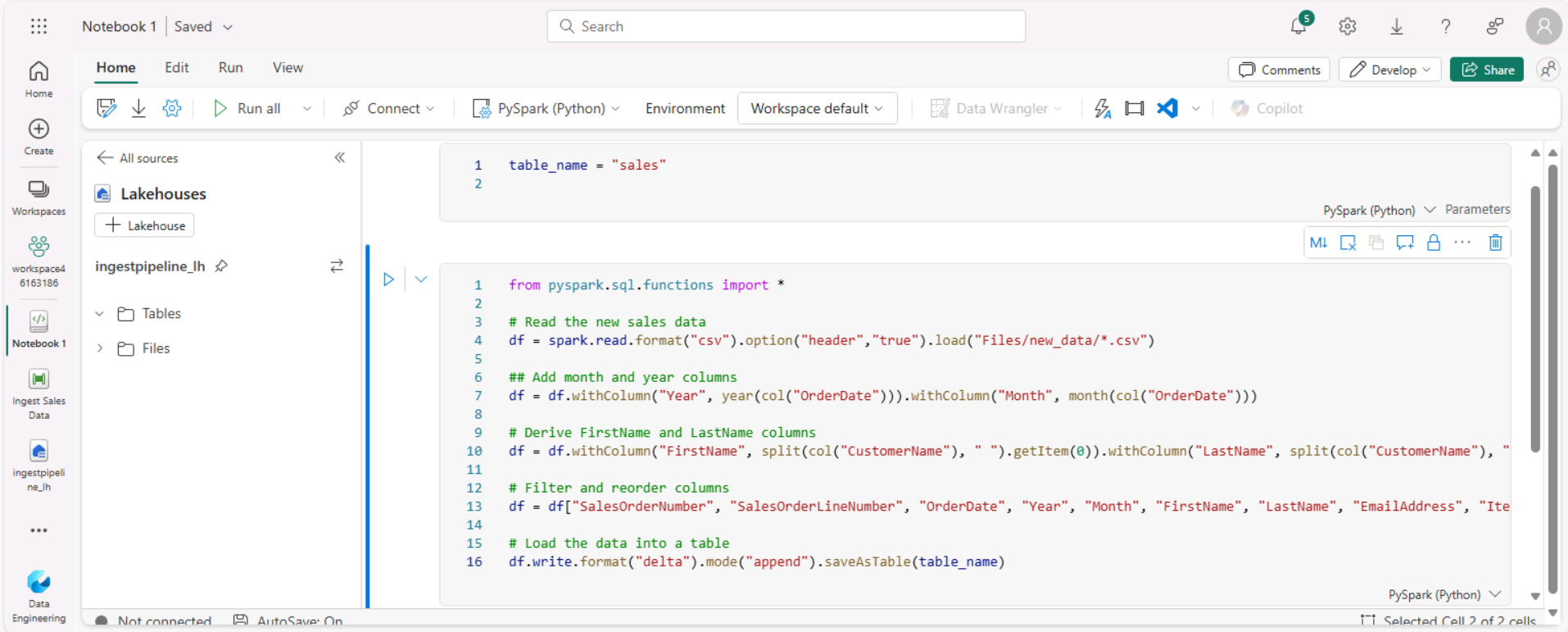This screenshot has height=632, width=1568.
Task: Click the download arrow in top bar
Action: [x=1397, y=26]
